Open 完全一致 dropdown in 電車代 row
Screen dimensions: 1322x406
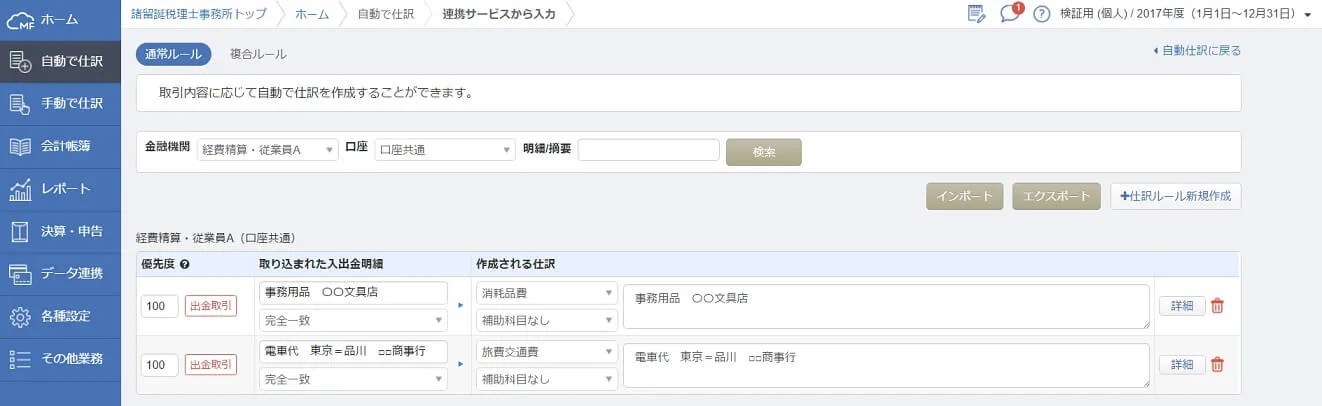(x=352, y=379)
